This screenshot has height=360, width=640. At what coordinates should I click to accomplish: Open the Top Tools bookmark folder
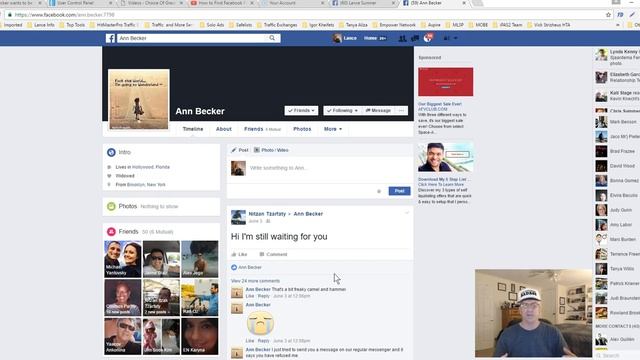point(72,25)
